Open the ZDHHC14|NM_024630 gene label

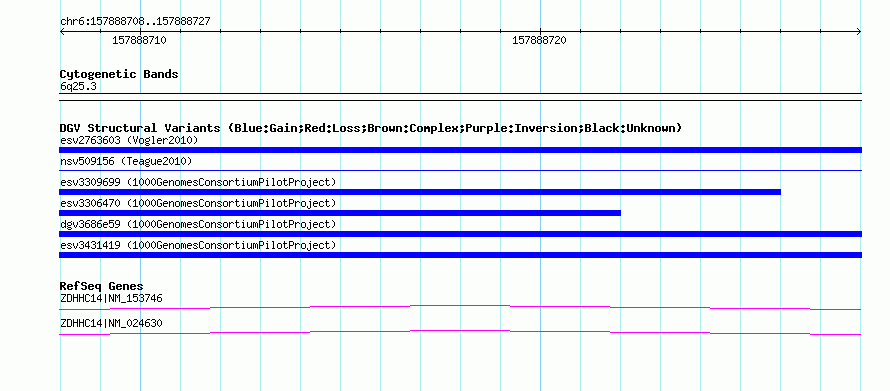111,324
